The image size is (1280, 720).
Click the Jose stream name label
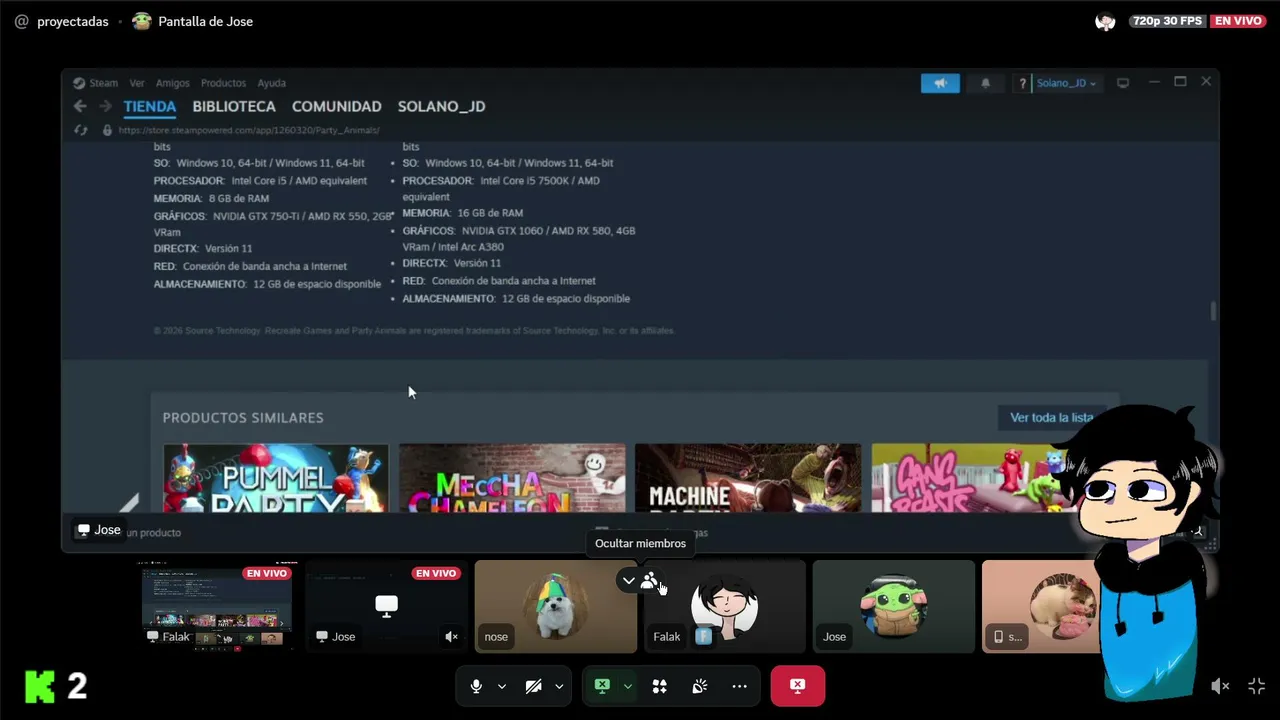(99, 530)
